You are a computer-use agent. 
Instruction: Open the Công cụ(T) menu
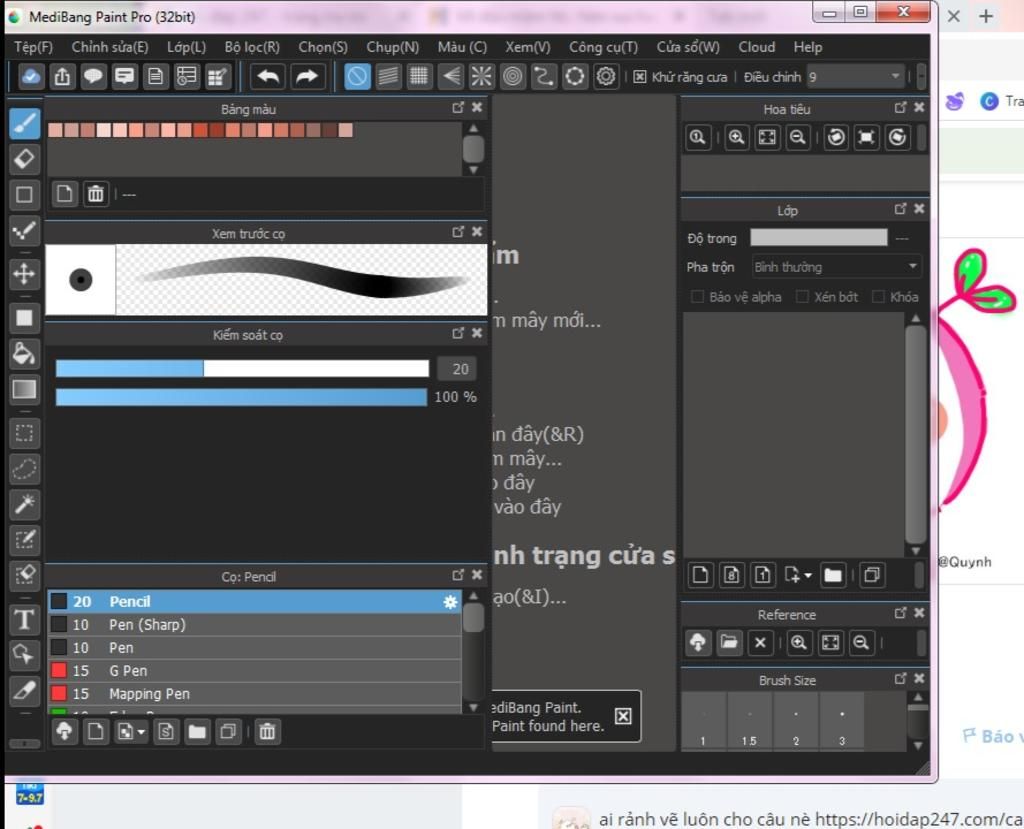(x=603, y=47)
